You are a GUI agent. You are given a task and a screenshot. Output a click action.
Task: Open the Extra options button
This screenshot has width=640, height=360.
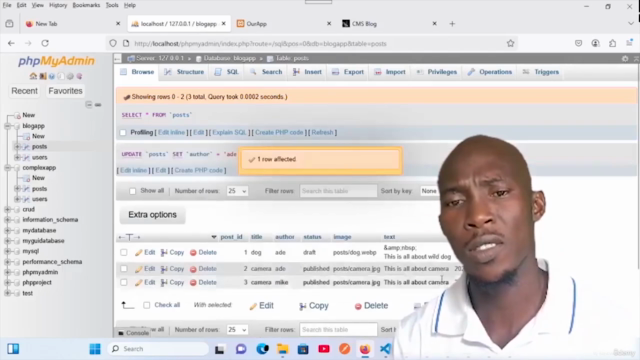coord(152,215)
